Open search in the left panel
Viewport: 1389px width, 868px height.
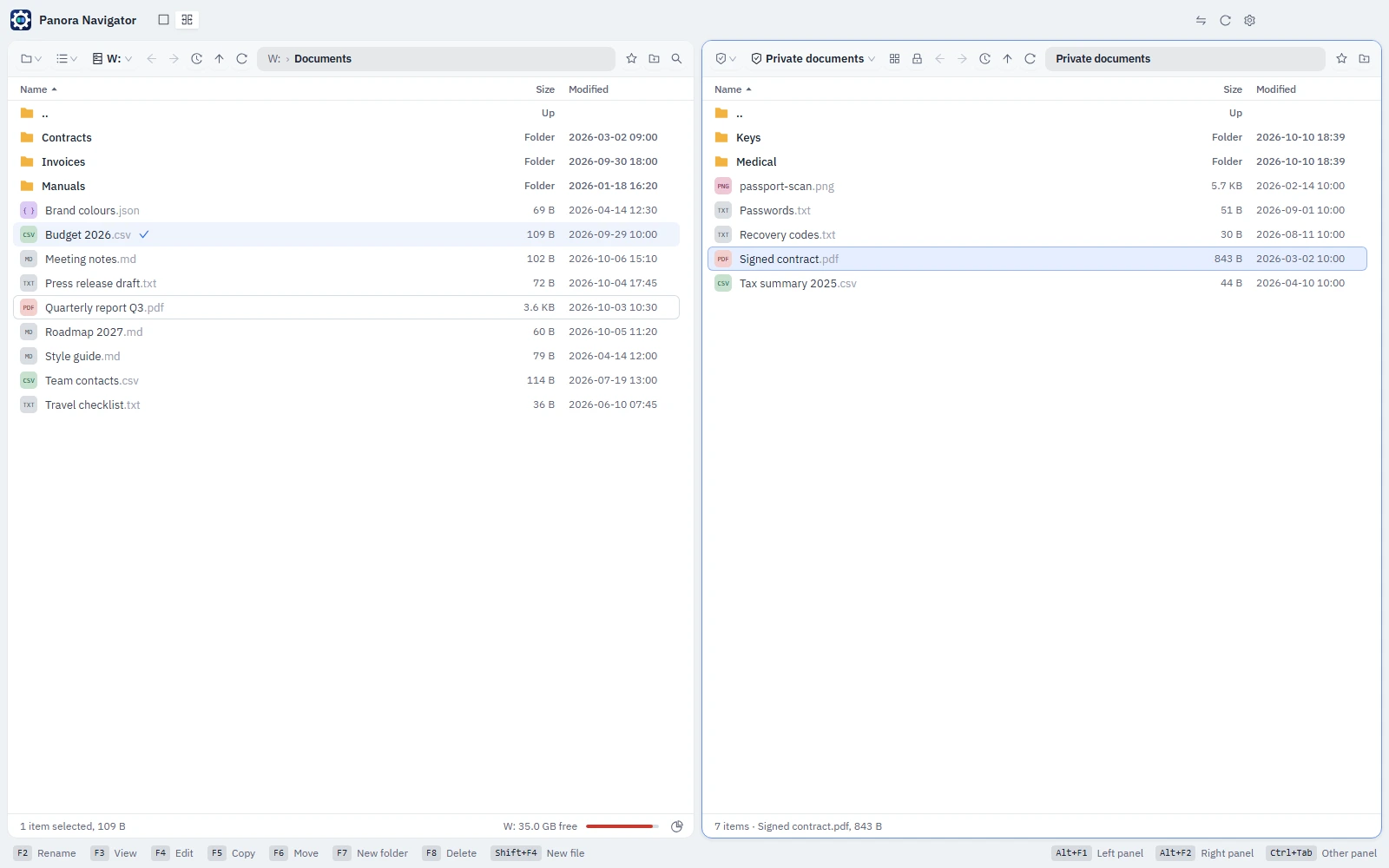coord(676,59)
